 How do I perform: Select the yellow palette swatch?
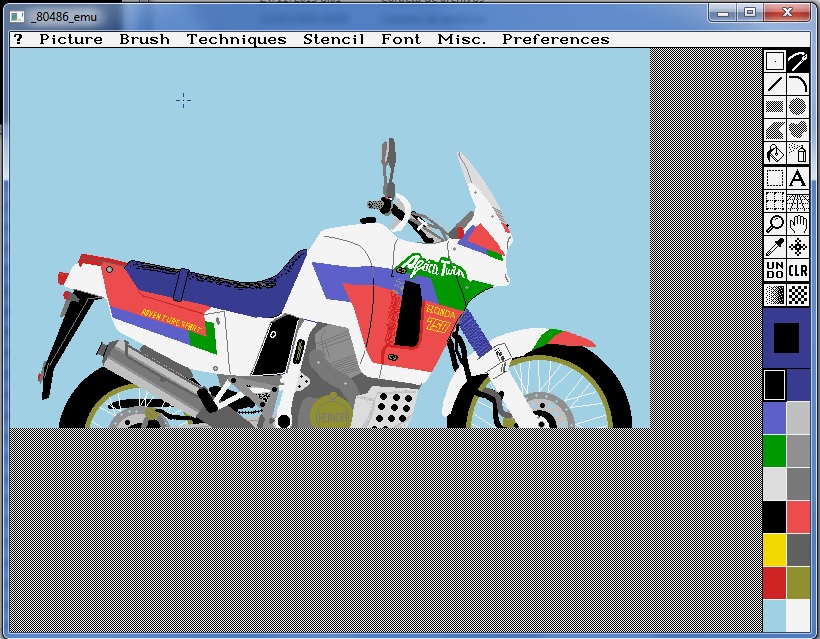pos(775,550)
